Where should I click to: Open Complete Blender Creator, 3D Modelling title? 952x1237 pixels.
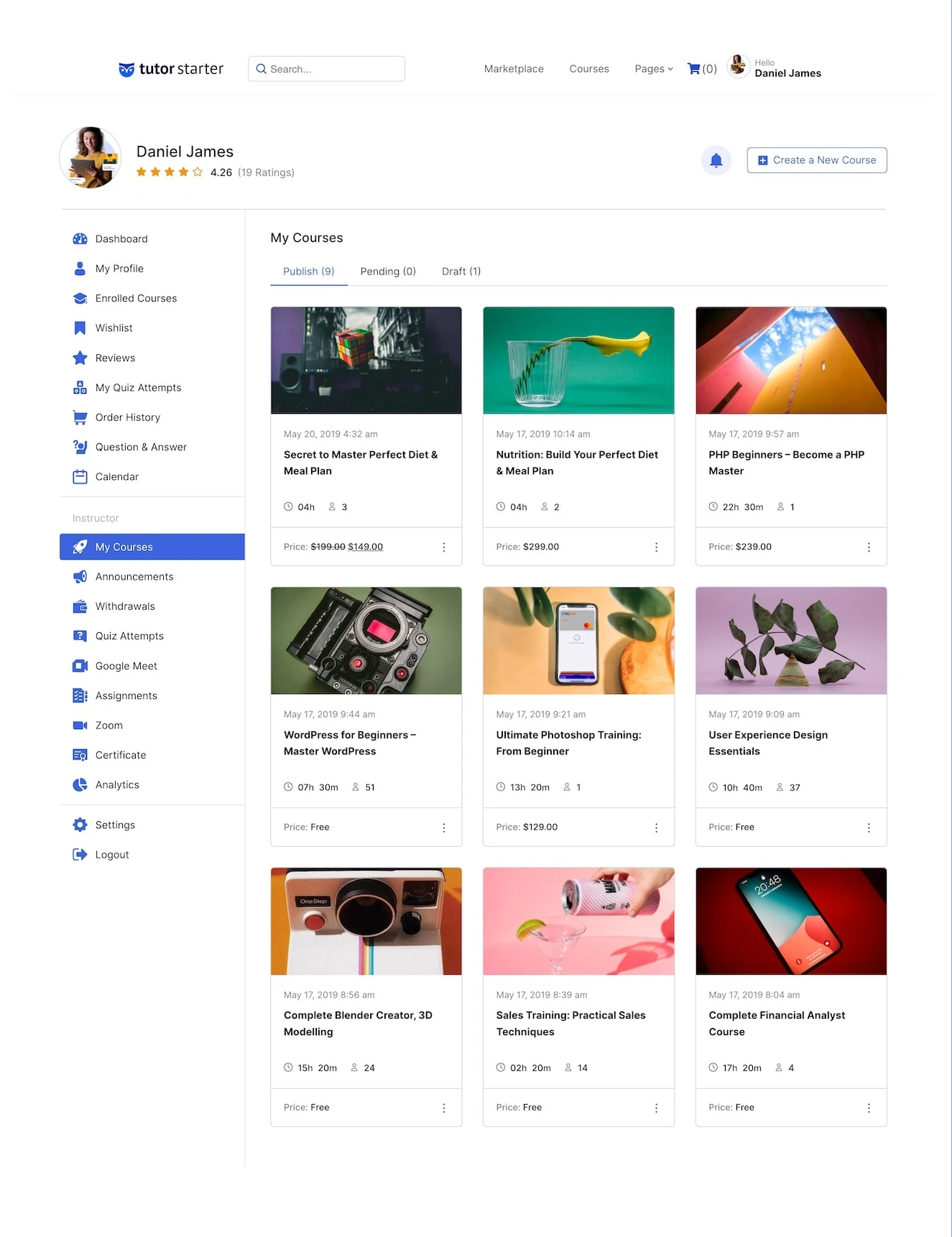pos(358,1024)
